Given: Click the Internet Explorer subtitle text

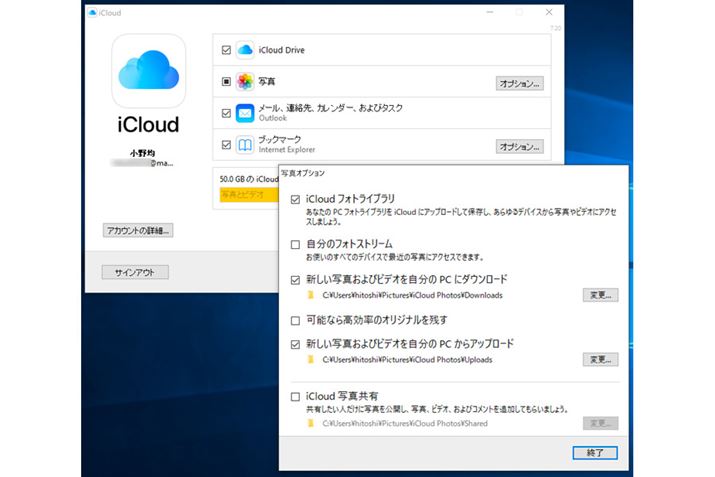Looking at the screenshot, I should 287,150.
